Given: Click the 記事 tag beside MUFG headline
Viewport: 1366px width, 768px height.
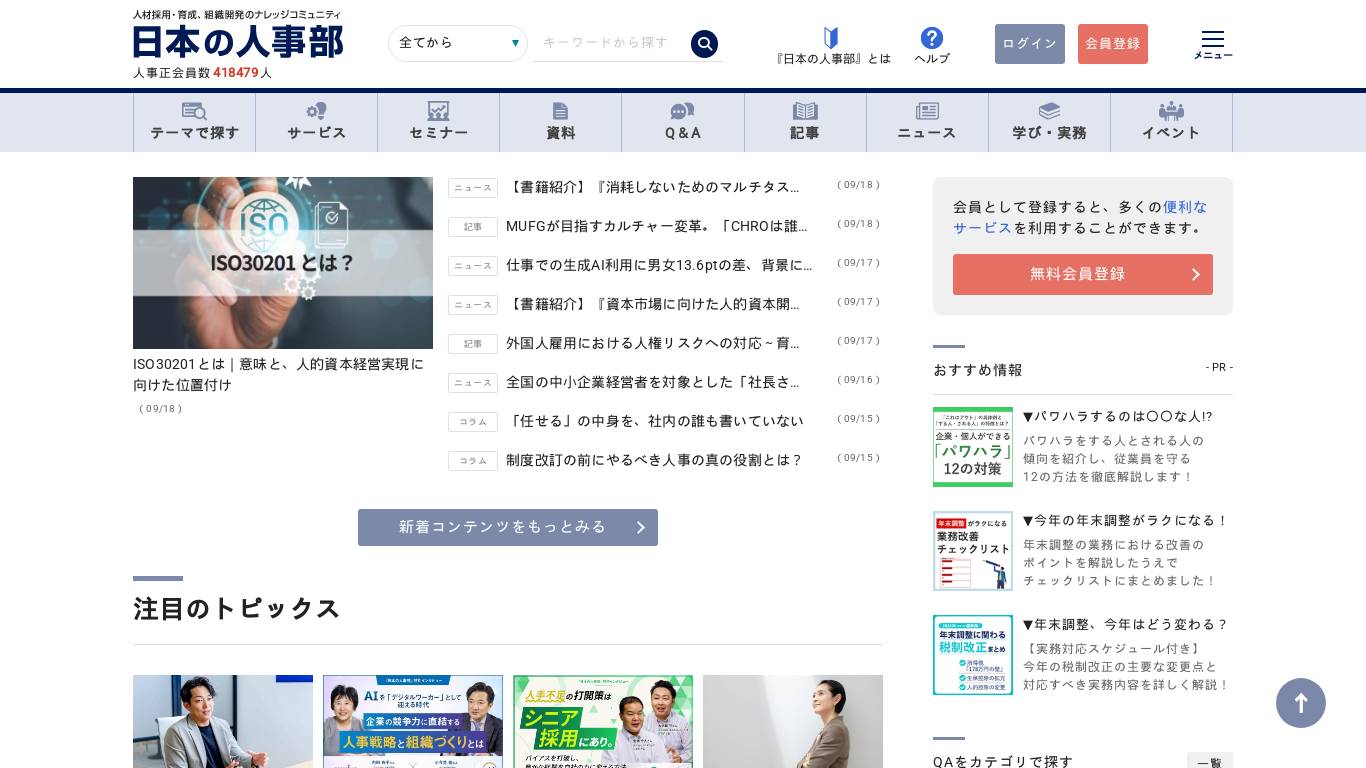Looking at the screenshot, I should click(x=473, y=227).
